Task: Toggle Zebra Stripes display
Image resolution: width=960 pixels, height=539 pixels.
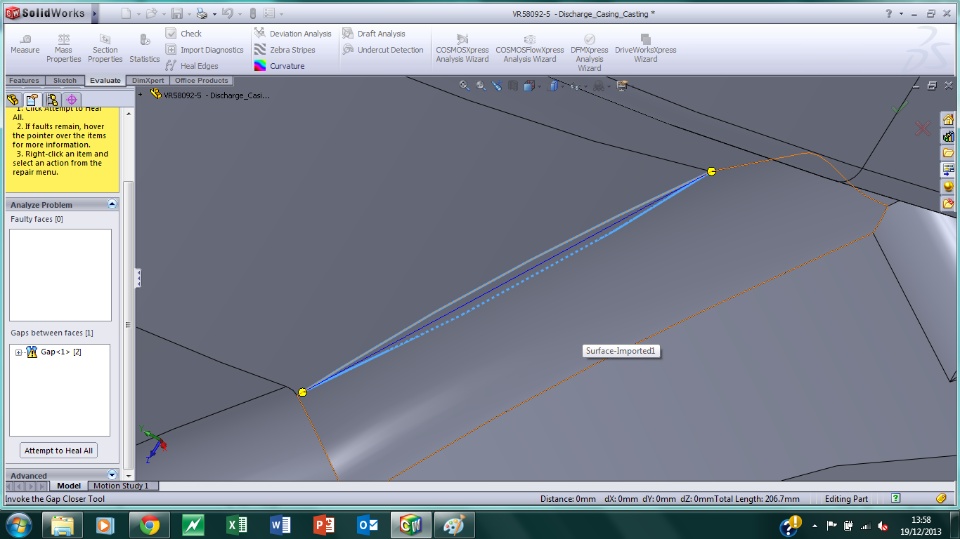Action: point(285,50)
